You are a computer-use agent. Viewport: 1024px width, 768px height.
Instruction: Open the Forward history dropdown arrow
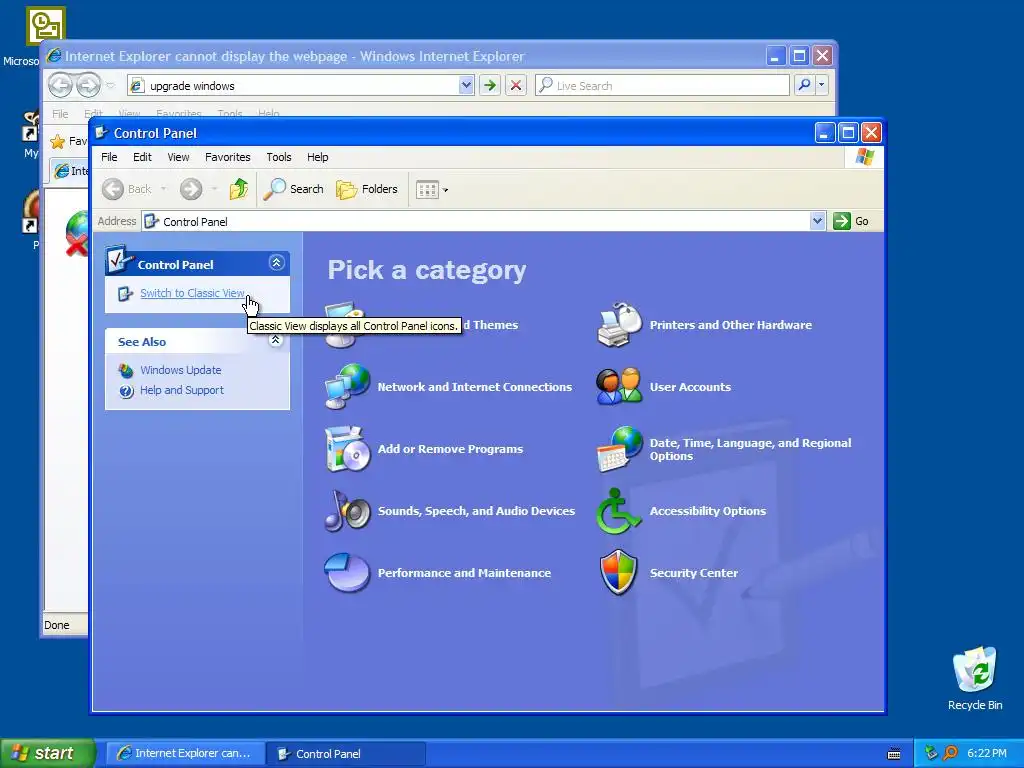214,189
